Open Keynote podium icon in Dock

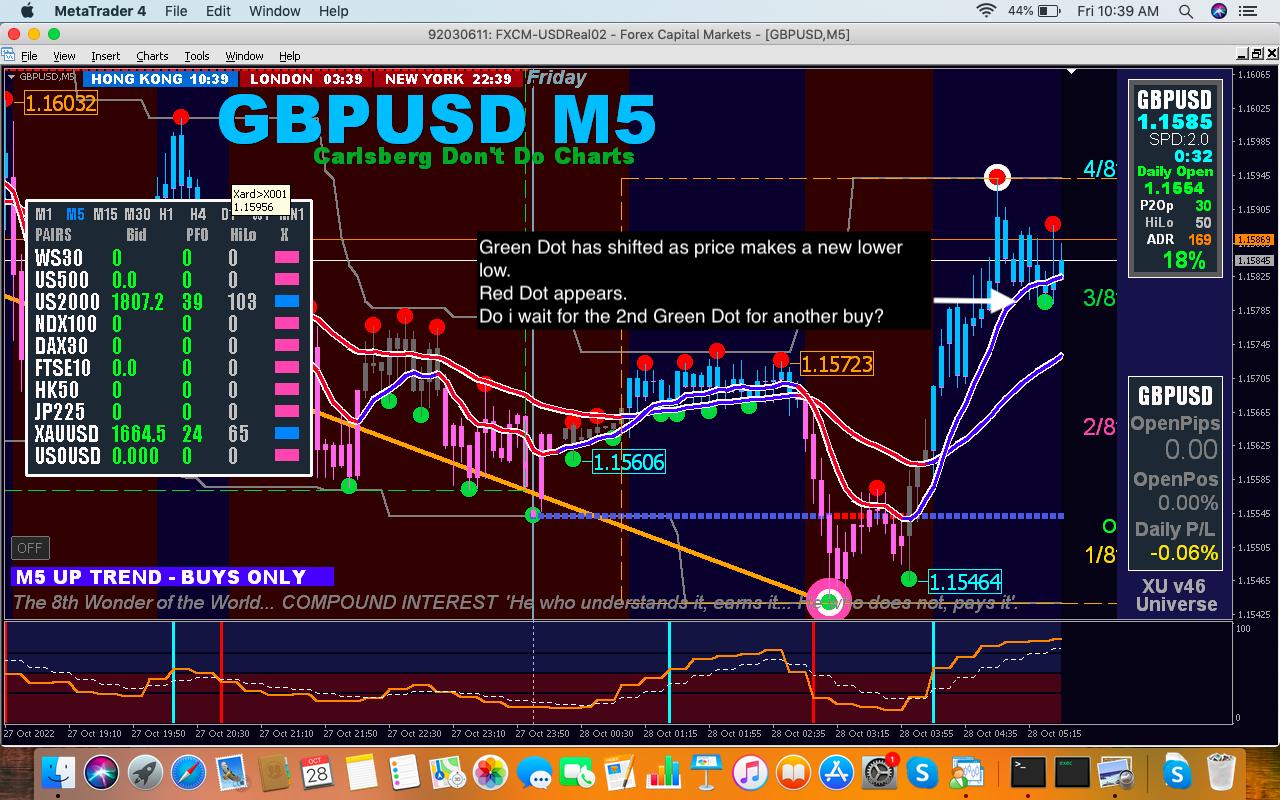point(706,773)
